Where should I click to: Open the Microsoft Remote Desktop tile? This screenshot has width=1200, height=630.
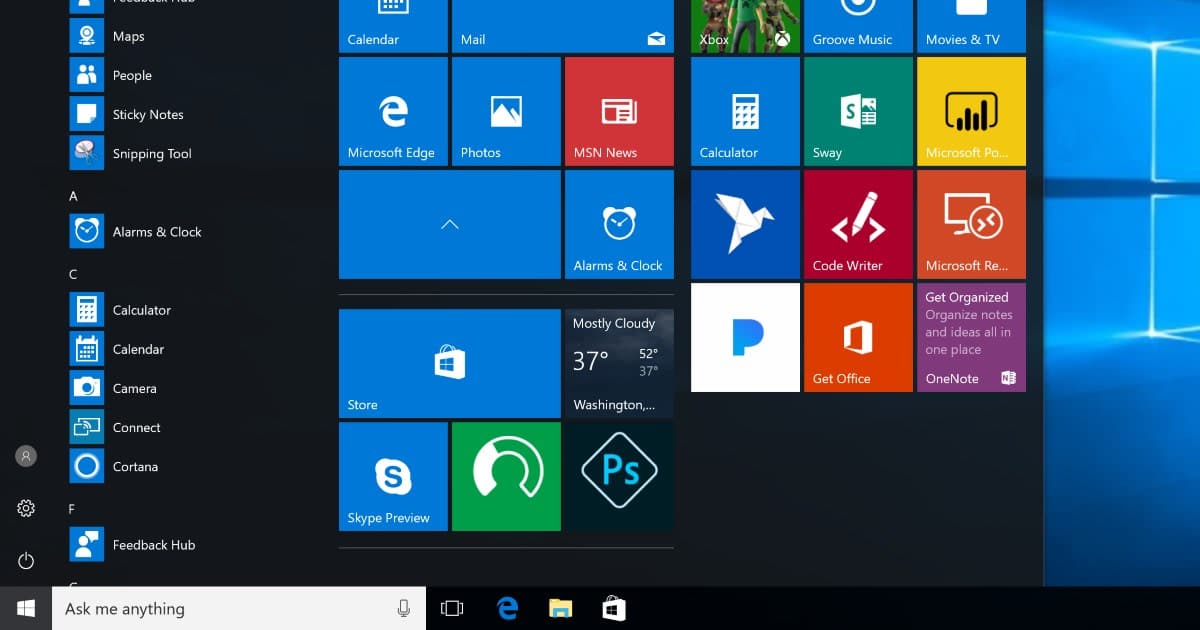click(971, 224)
